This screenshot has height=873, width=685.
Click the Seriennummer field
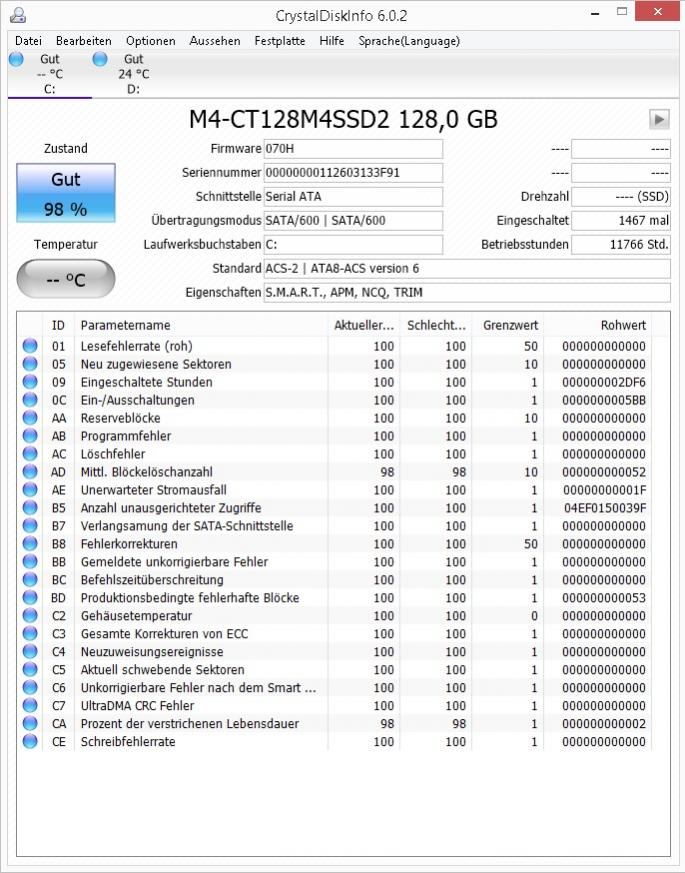(x=353, y=173)
